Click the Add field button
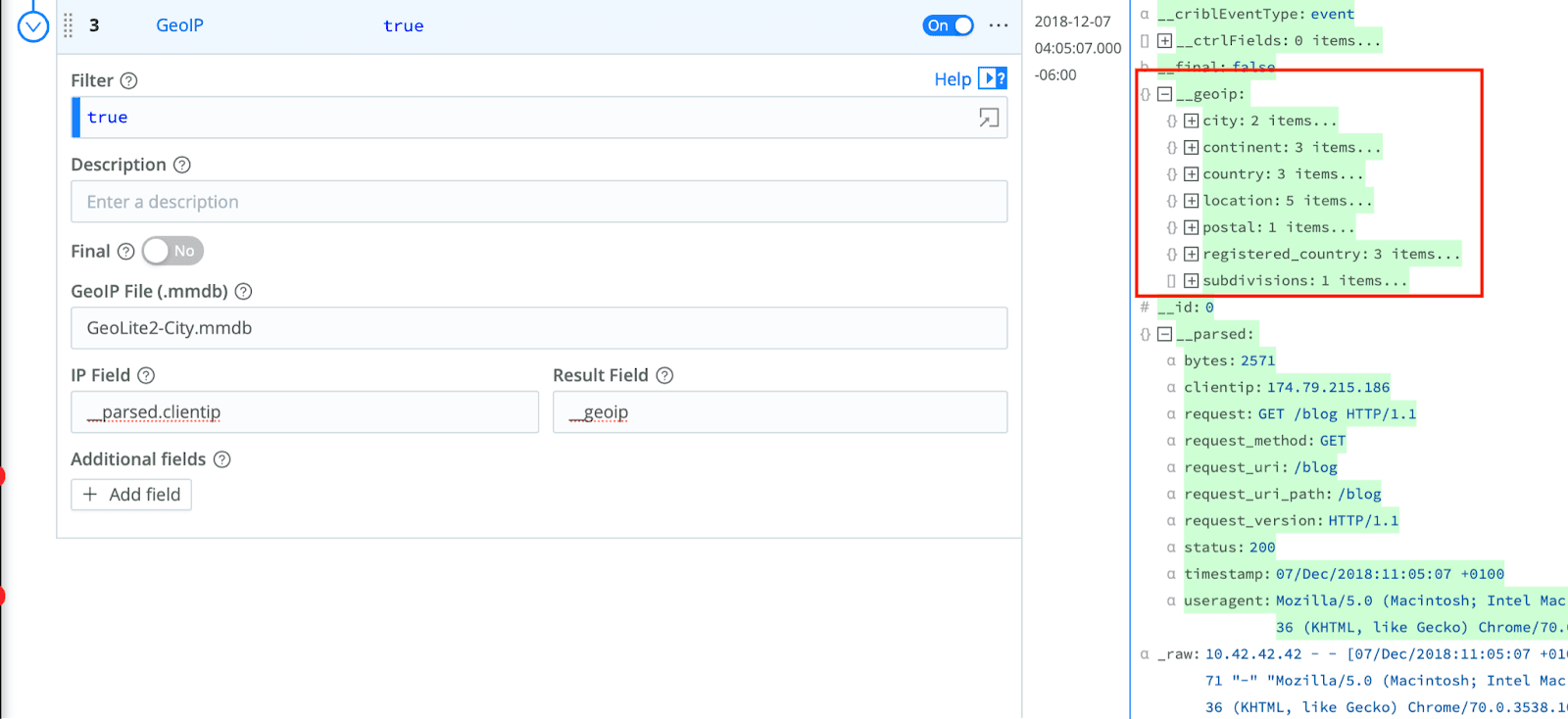The image size is (1568, 719). tap(131, 495)
